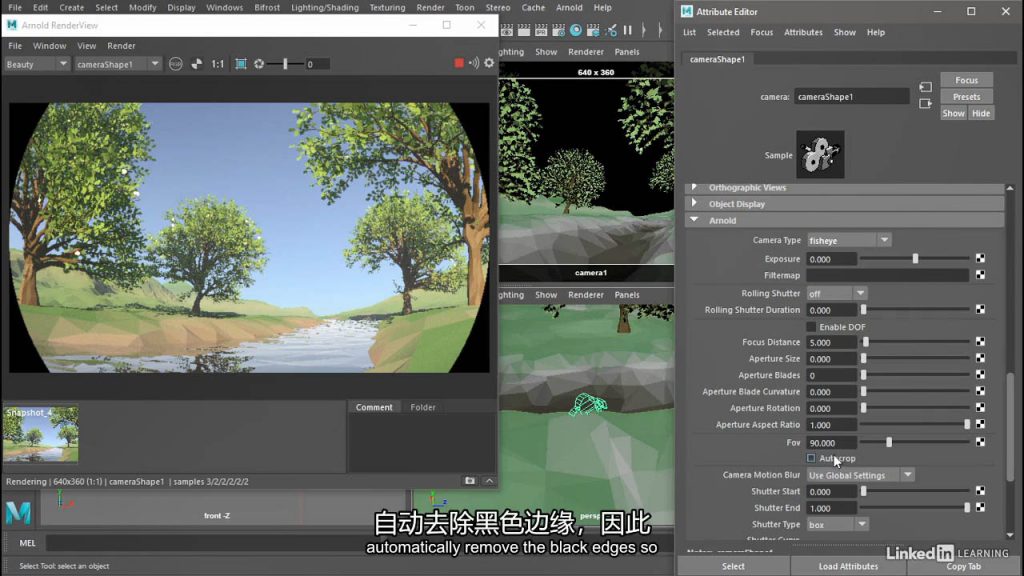Click the Presets button
1024x576 pixels.
pos(967,97)
